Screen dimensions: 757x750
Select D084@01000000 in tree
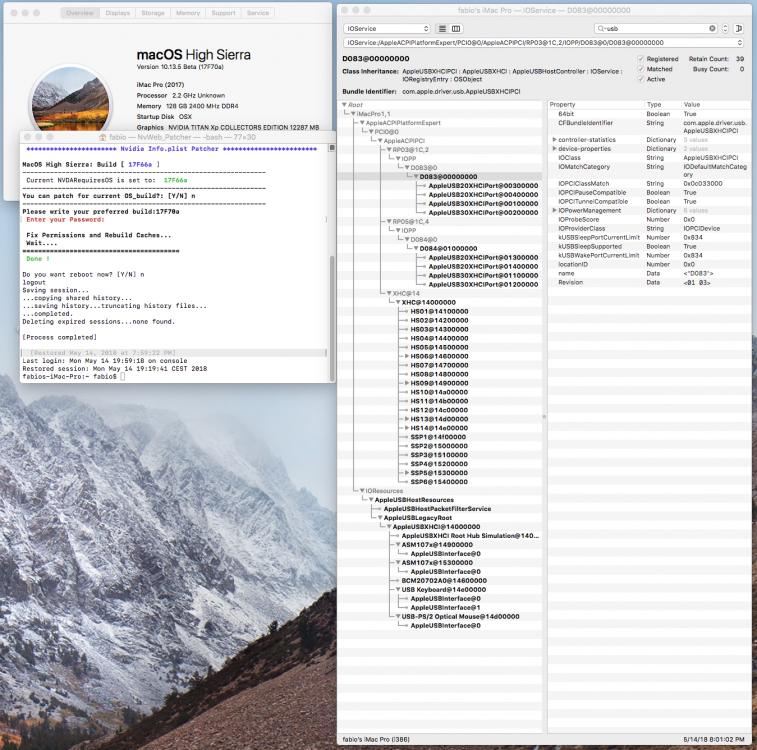(x=449, y=249)
